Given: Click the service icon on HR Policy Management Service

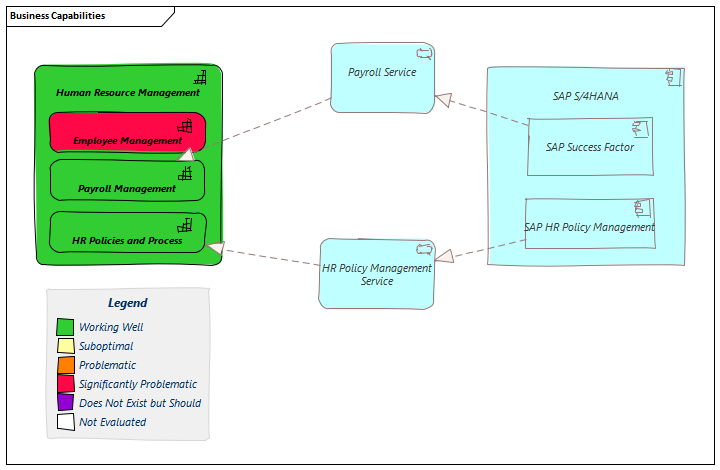Looking at the screenshot, I should tap(424, 249).
